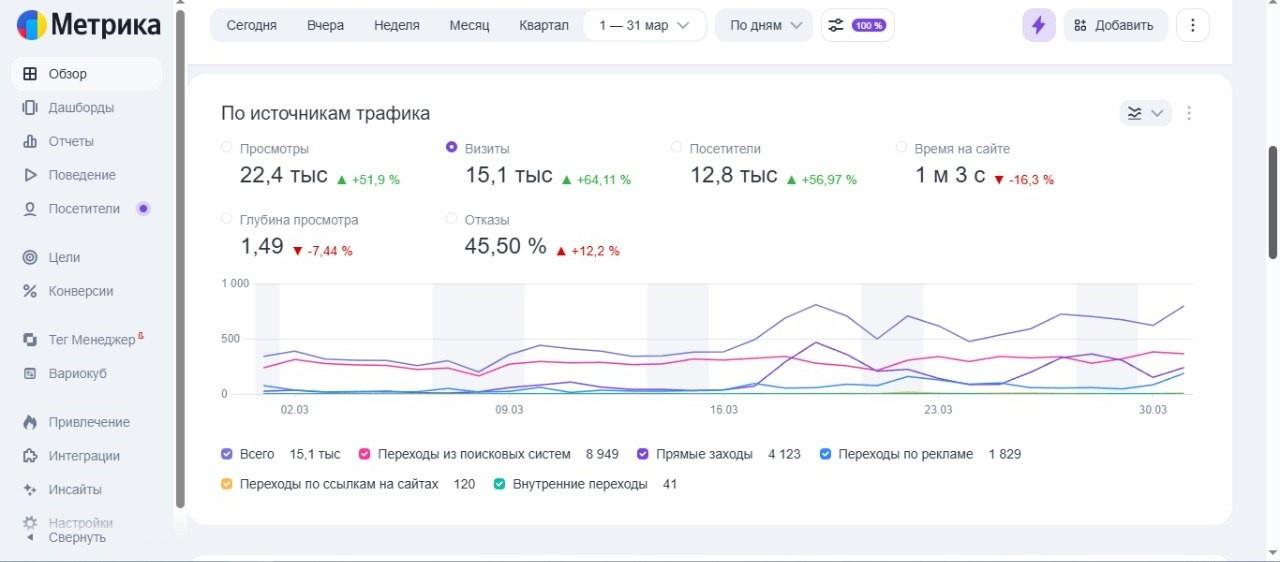1280x562 pixels.
Task: Select the Отказы metric radio
Action: coord(451,219)
